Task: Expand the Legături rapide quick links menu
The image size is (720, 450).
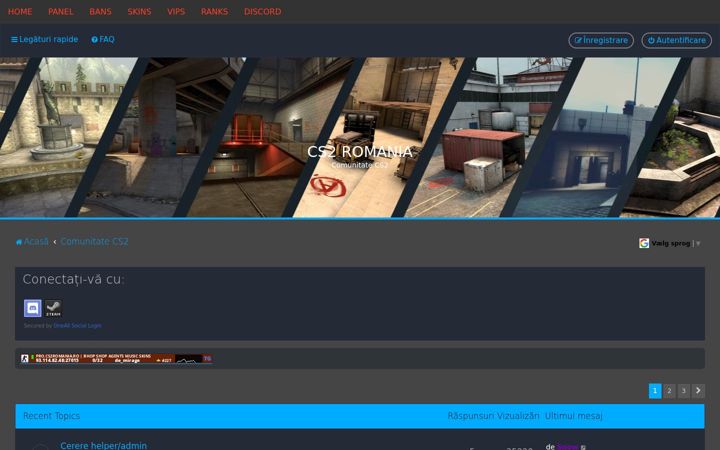Action: tap(45, 39)
